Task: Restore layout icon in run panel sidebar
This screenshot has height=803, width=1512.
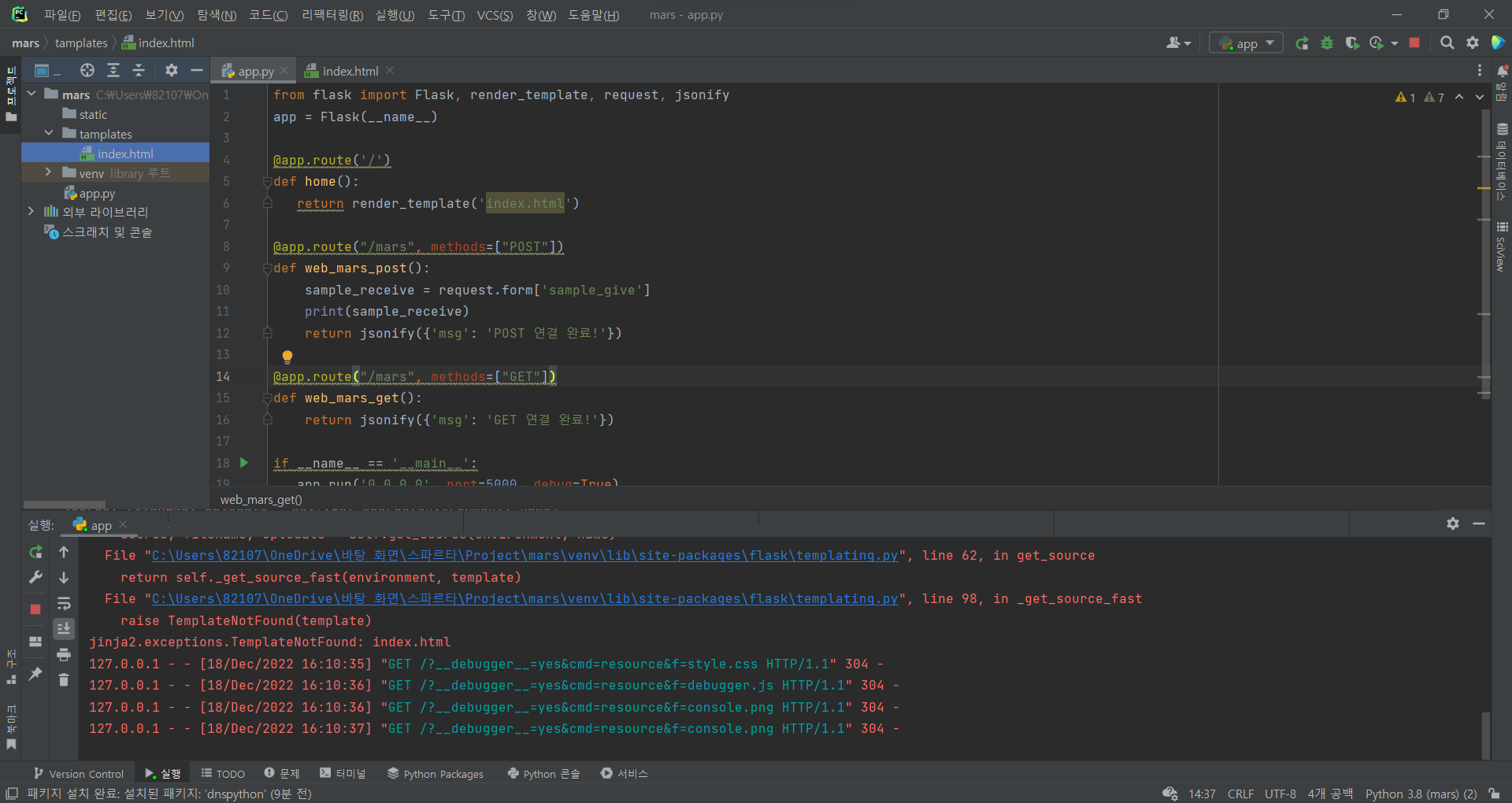Action: click(35, 642)
